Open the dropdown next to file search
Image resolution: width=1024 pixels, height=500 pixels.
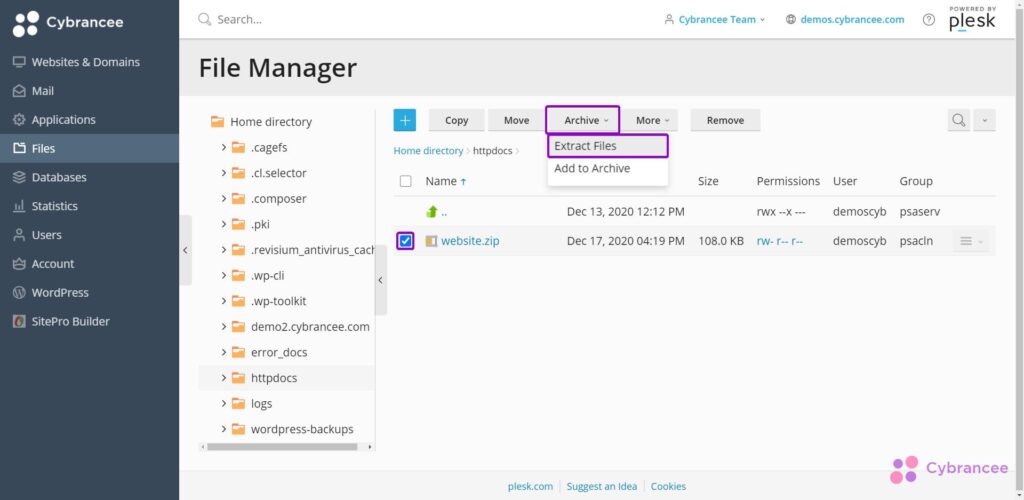[985, 120]
